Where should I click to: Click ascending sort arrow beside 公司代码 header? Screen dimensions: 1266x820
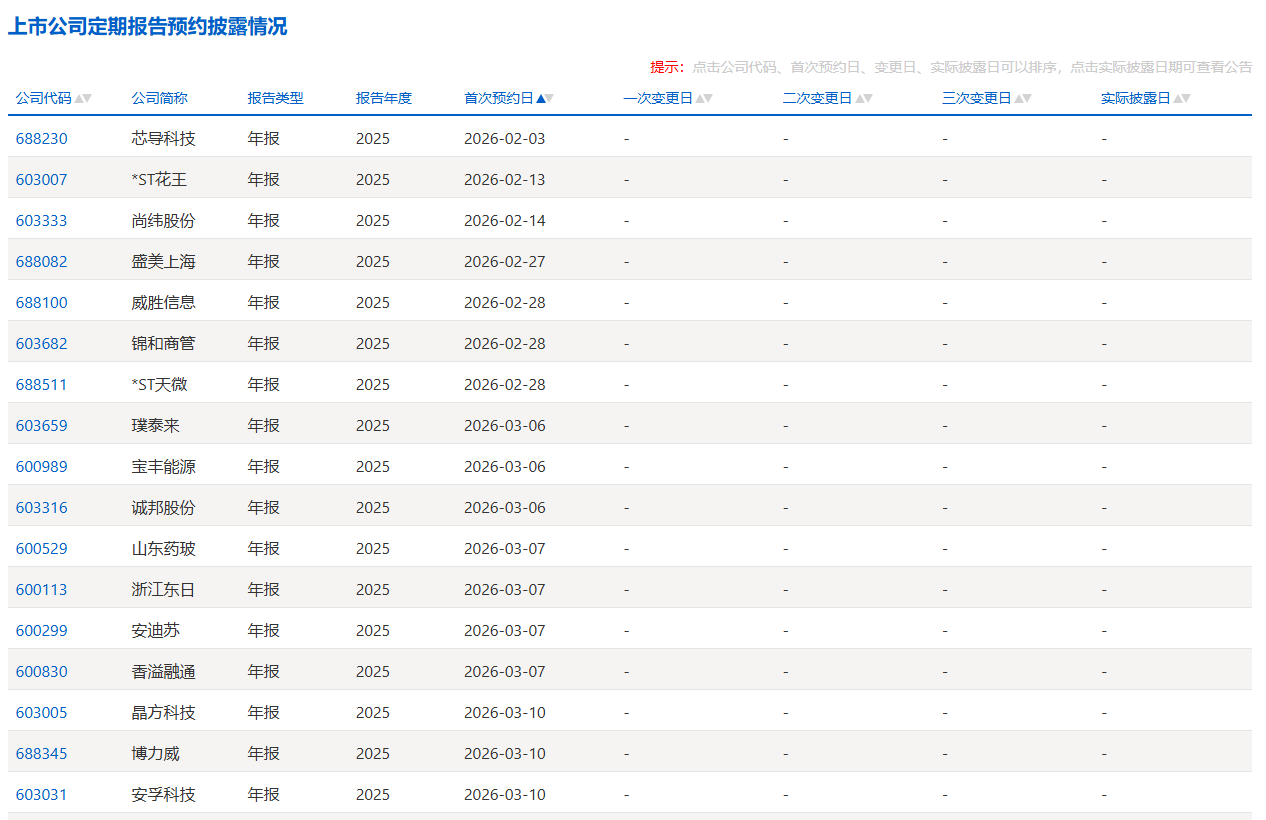click(x=78, y=96)
